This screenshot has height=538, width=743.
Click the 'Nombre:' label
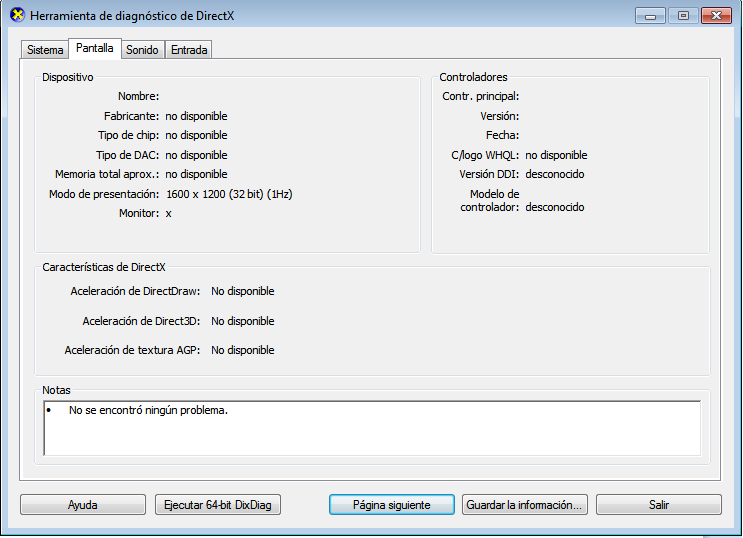pos(138,96)
